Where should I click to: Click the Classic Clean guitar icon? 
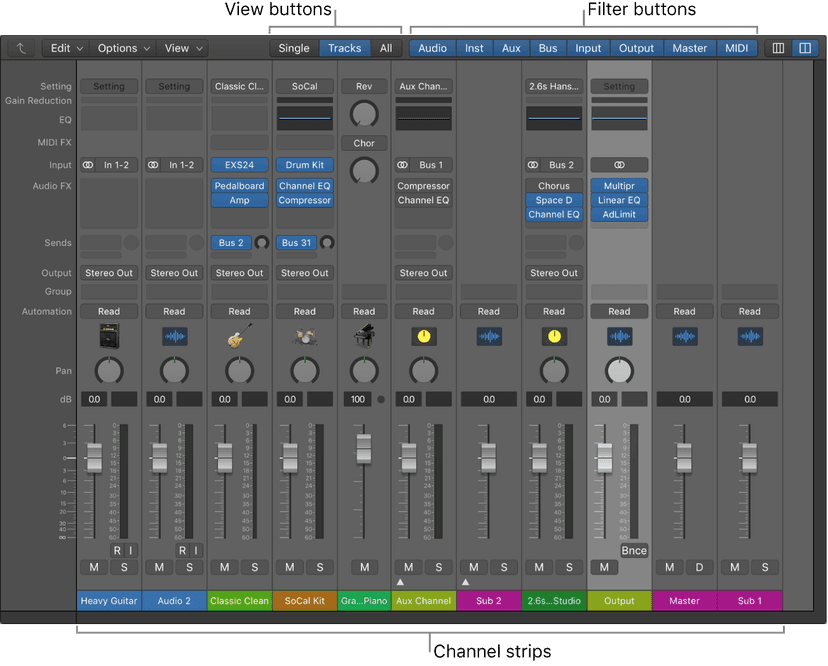(x=239, y=336)
